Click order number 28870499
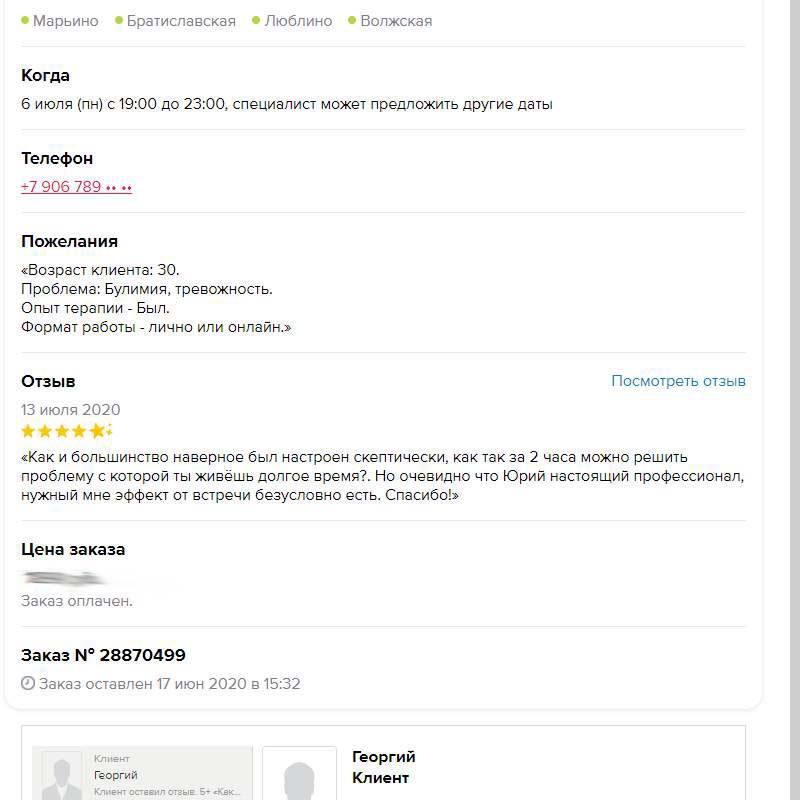This screenshot has width=800, height=800. [x=103, y=656]
